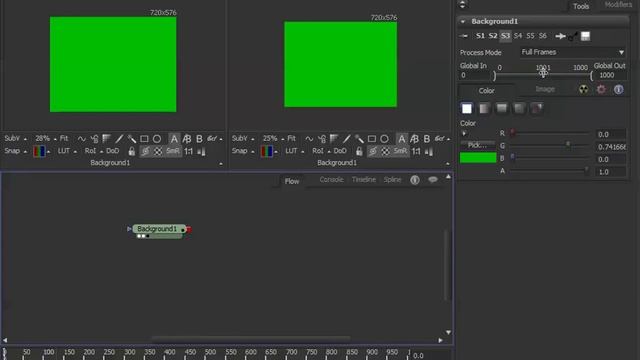Select the magic wand icon in right viewer
This screenshot has width=640, height=360.
pos(359,139)
